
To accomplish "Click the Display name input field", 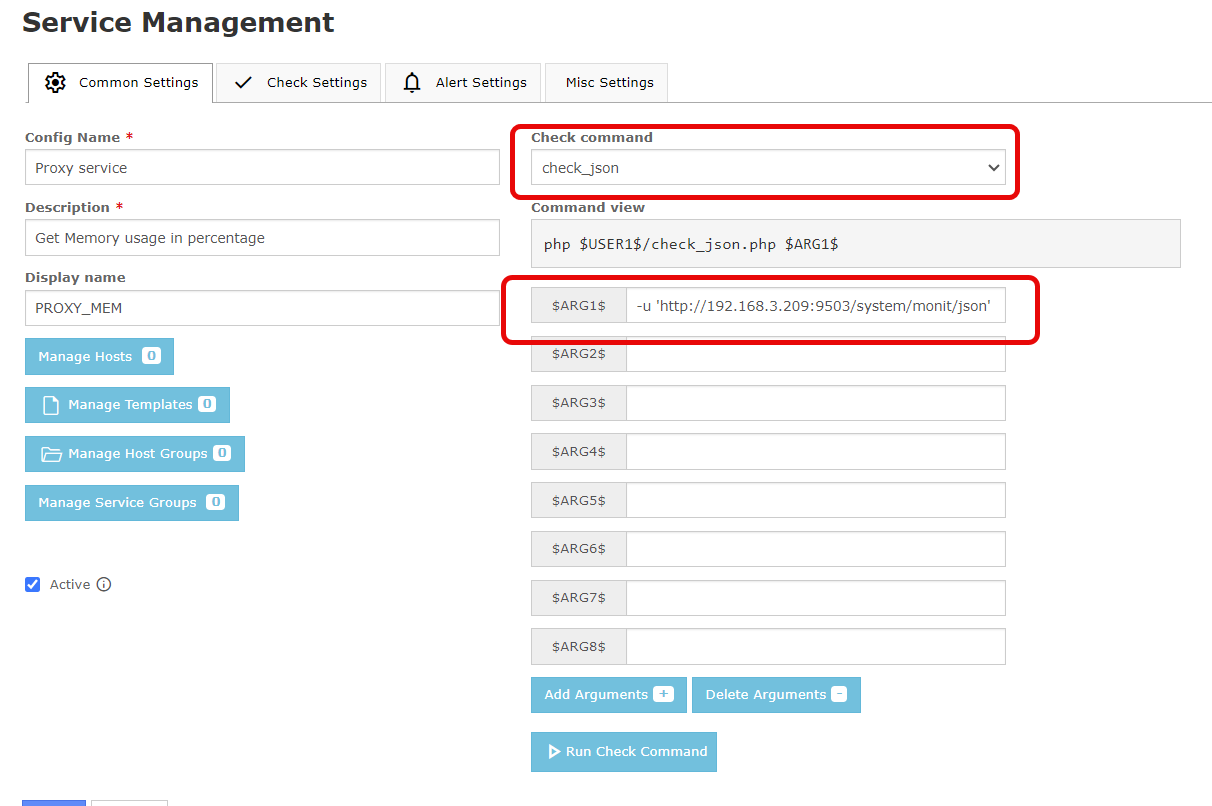I will point(261,308).
